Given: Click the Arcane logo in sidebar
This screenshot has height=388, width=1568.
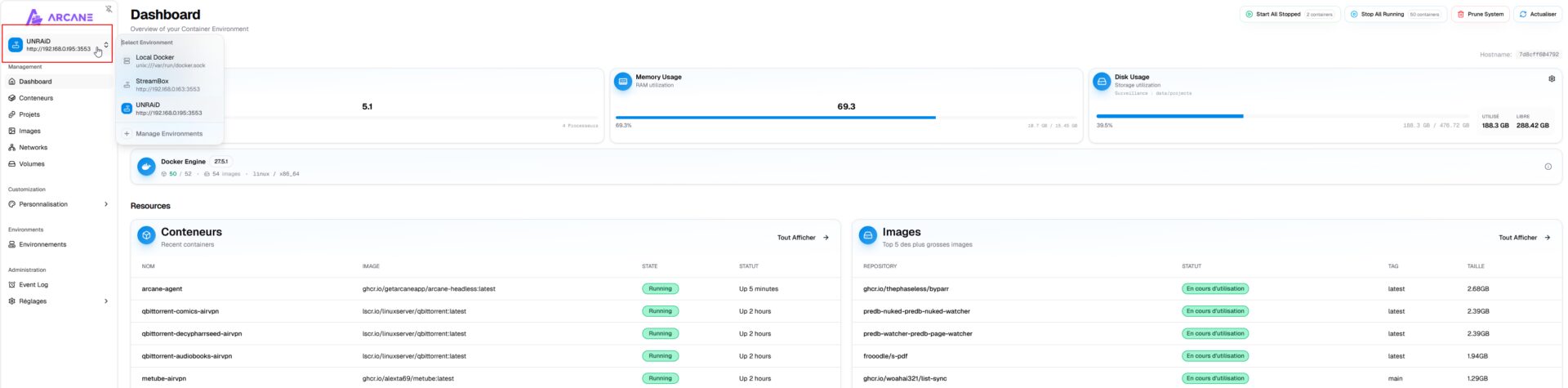Looking at the screenshot, I should coord(59,16).
